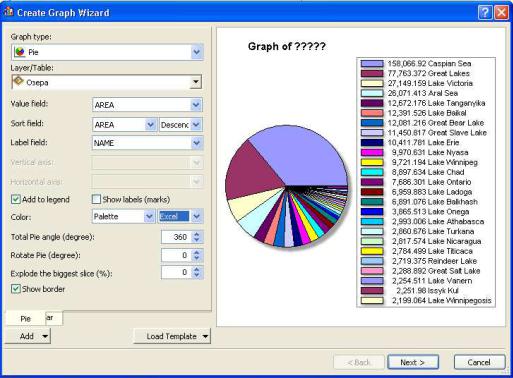
Task: Click the Issyk Kul legend entry text
Action: 428,291
